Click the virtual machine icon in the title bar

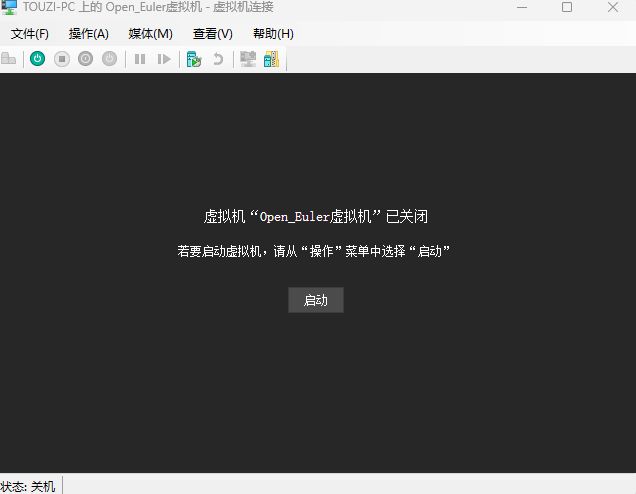(x=9, y=7)
